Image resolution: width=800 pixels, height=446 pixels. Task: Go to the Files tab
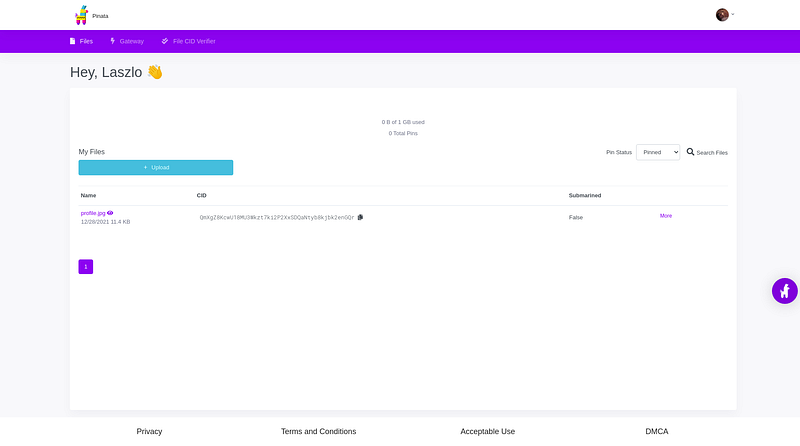tap(81, 41)
